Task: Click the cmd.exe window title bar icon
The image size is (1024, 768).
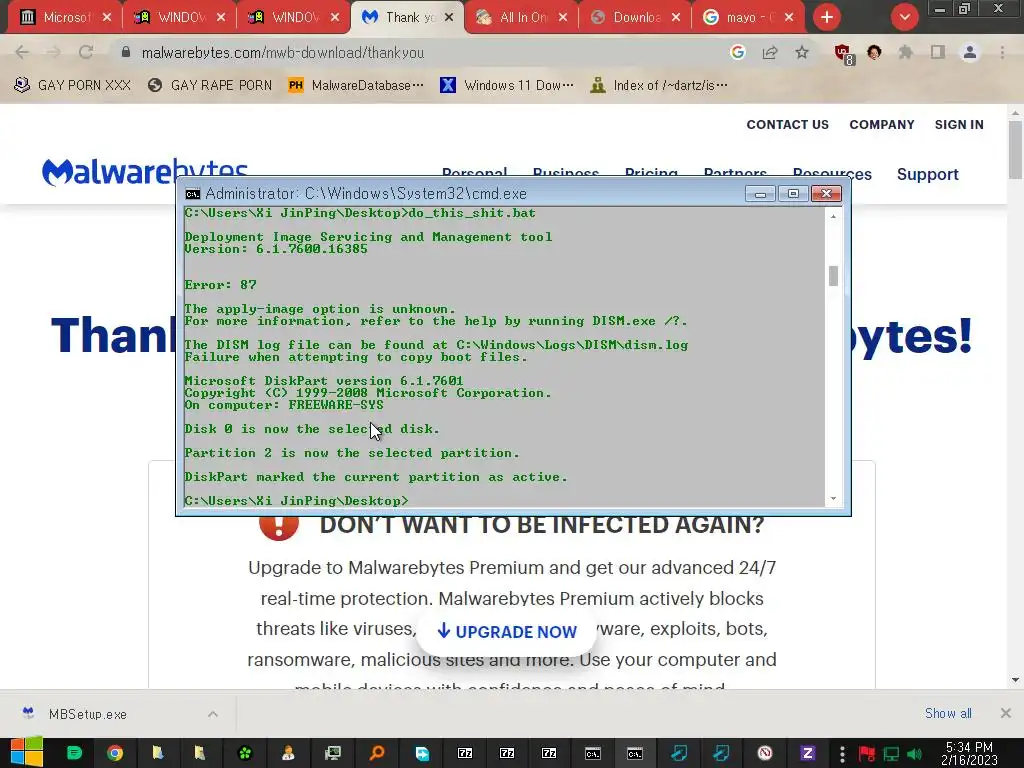Action: tap(193, 194)
